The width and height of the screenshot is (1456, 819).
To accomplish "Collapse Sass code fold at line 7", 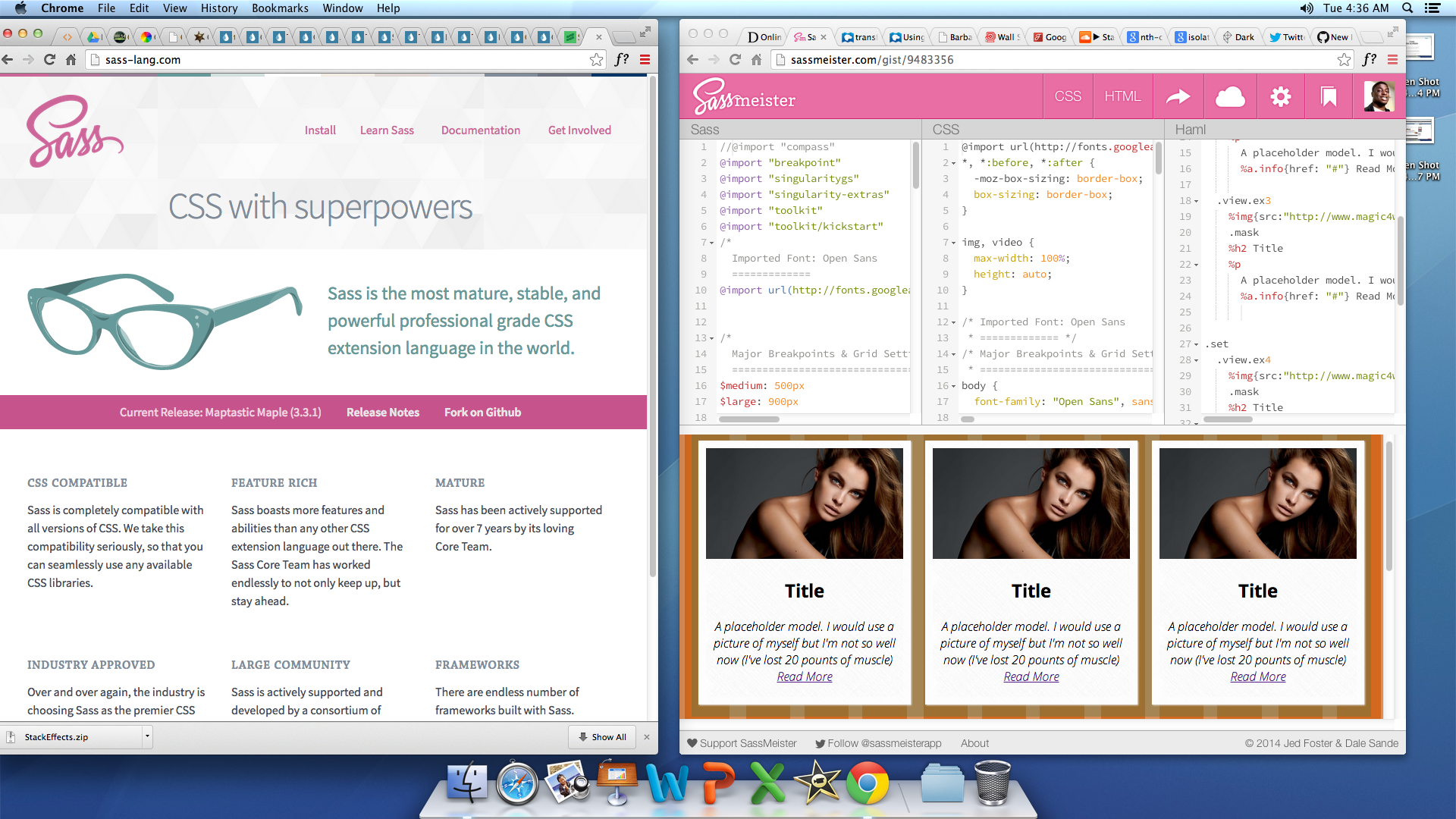I will click(711, 243).
